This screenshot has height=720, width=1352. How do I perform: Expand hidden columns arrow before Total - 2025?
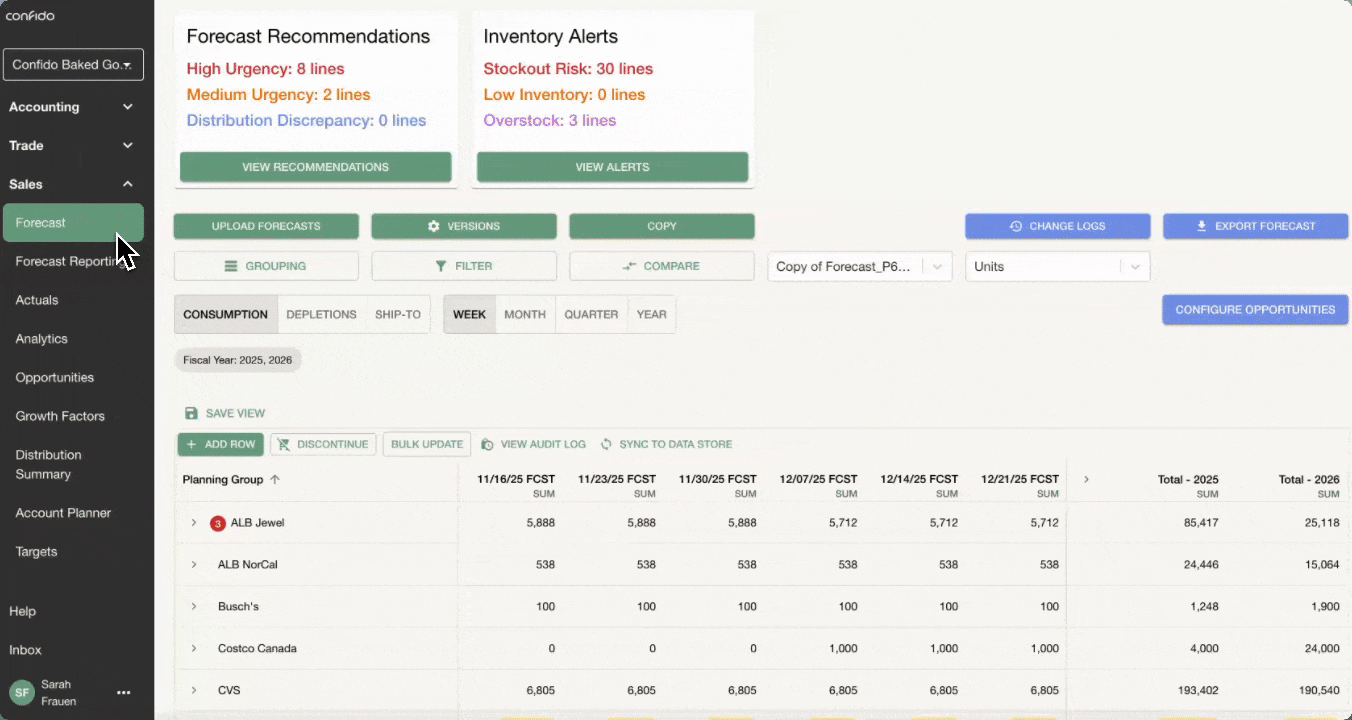[x=1086, y=480]
